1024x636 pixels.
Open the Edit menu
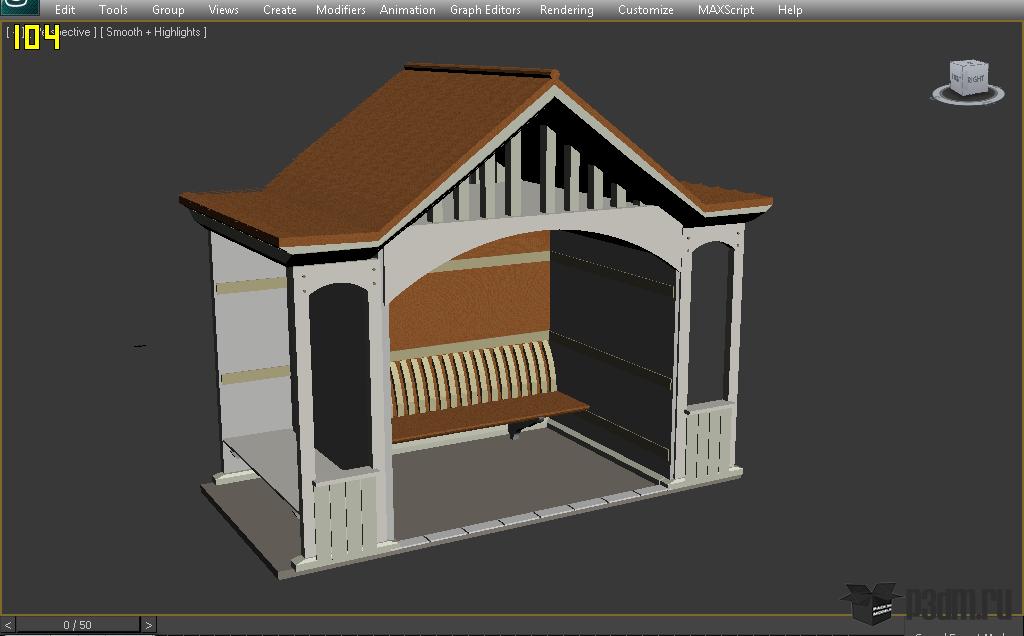[65, 10]
